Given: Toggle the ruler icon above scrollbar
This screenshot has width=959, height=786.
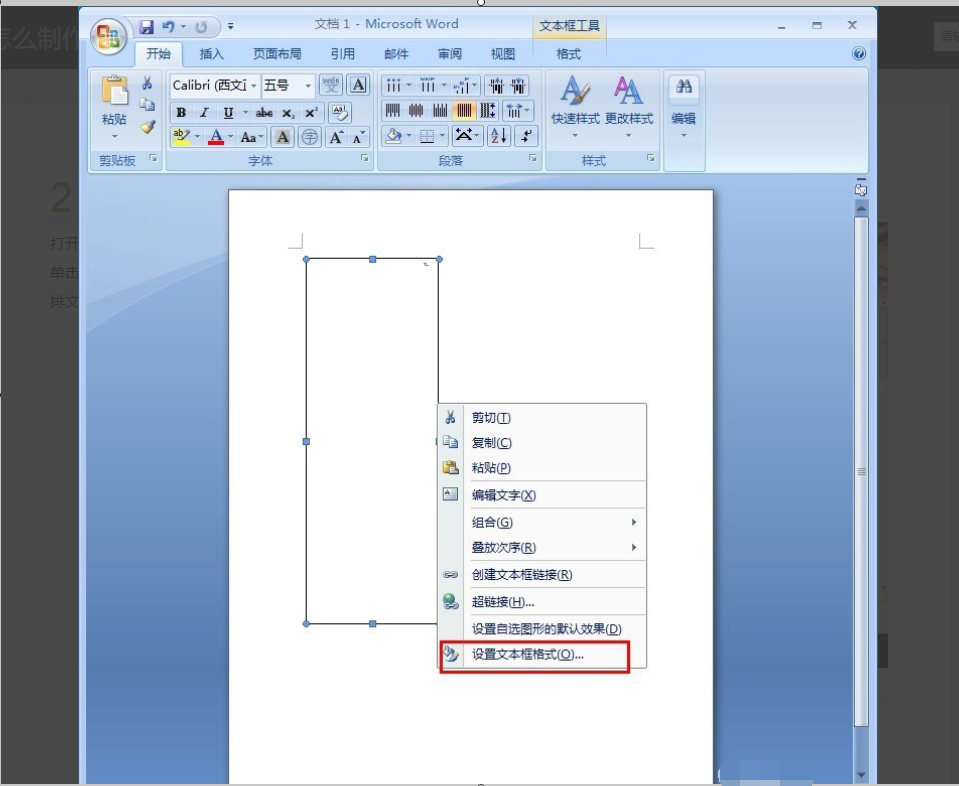Looking at the screenshot, I should [861, 190].
